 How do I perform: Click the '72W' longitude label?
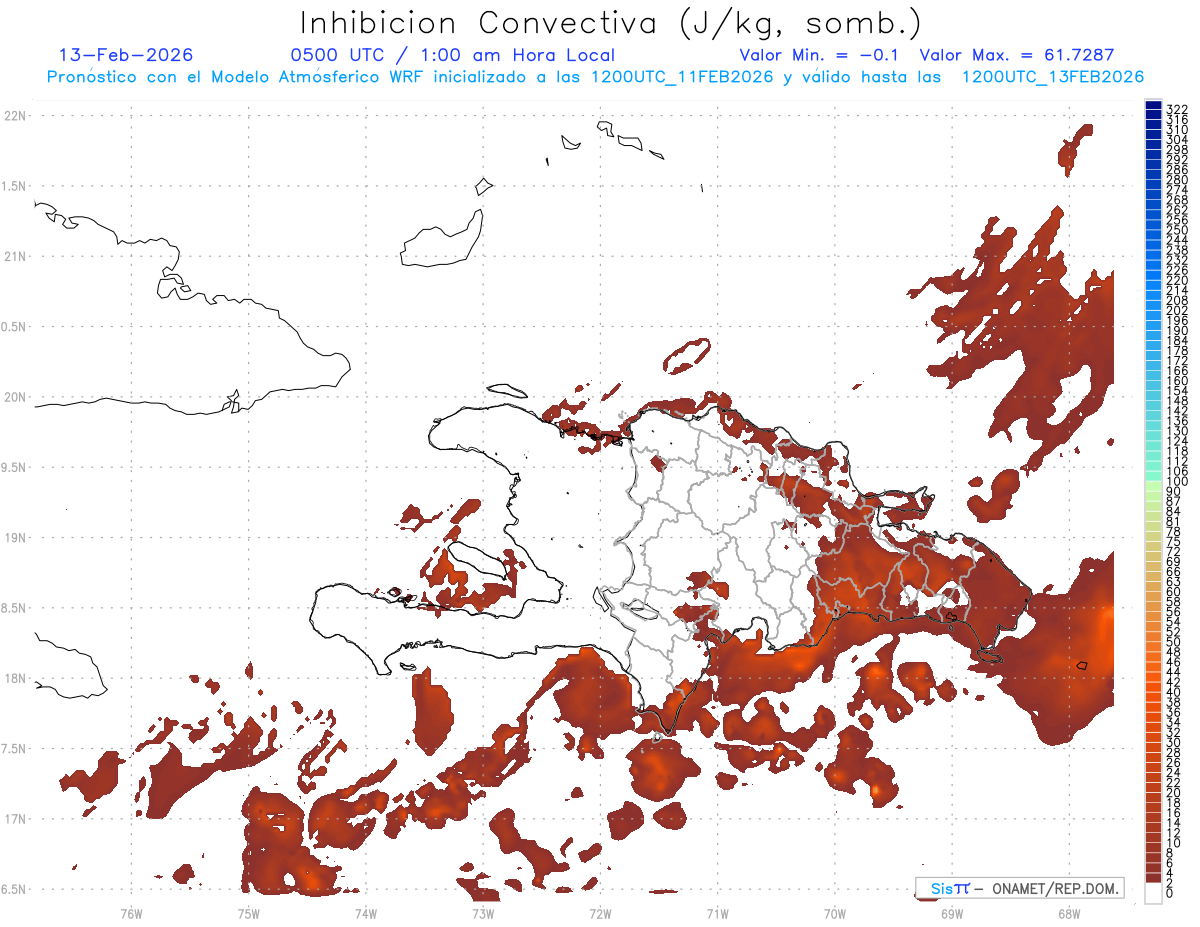[600, 913]
